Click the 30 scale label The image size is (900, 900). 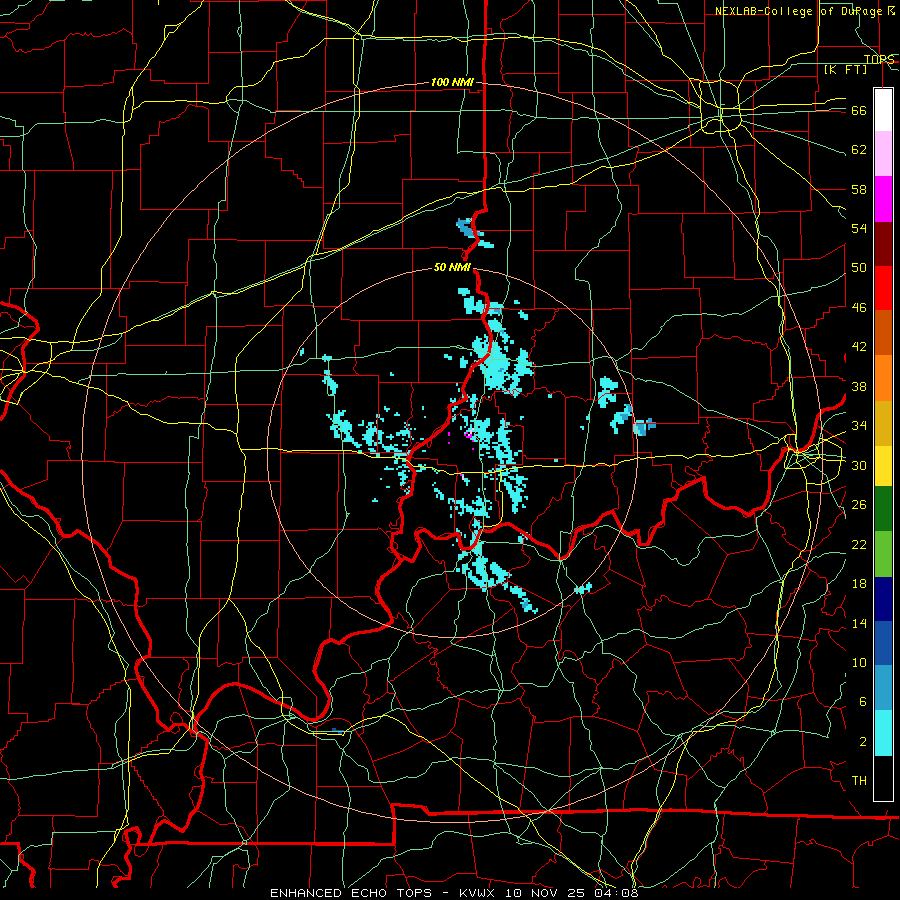859,465
